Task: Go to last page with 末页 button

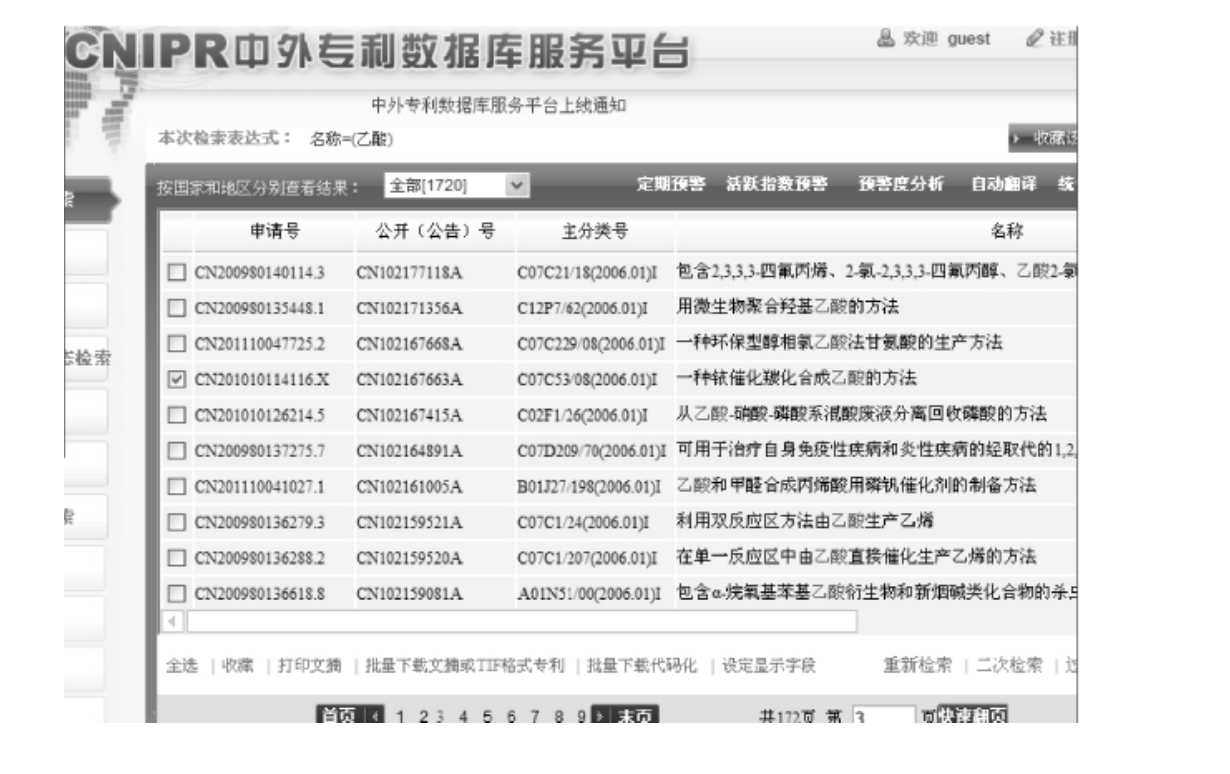Action: pyautogui.click(x=635, y=717)
